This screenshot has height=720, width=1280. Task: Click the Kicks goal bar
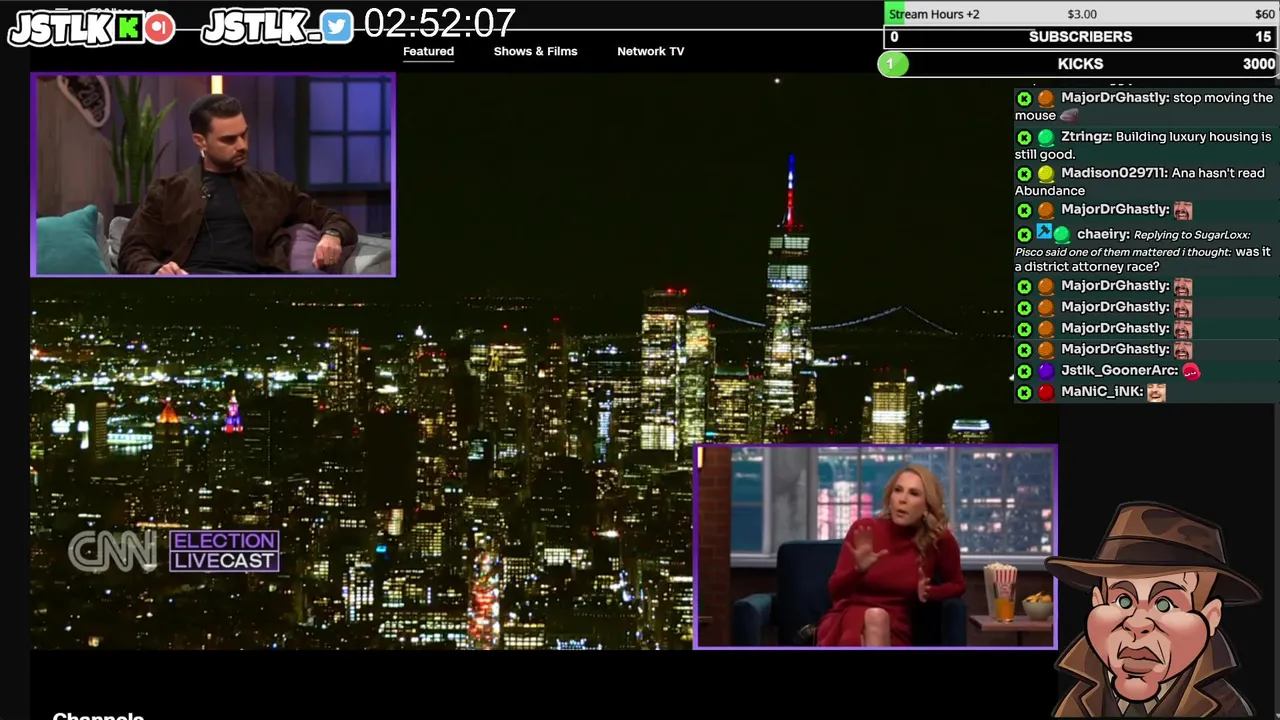pos(1080,64)
